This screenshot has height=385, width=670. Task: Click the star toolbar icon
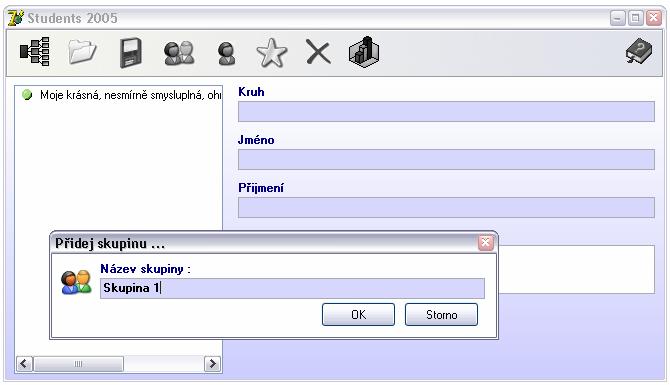[271, 53]
